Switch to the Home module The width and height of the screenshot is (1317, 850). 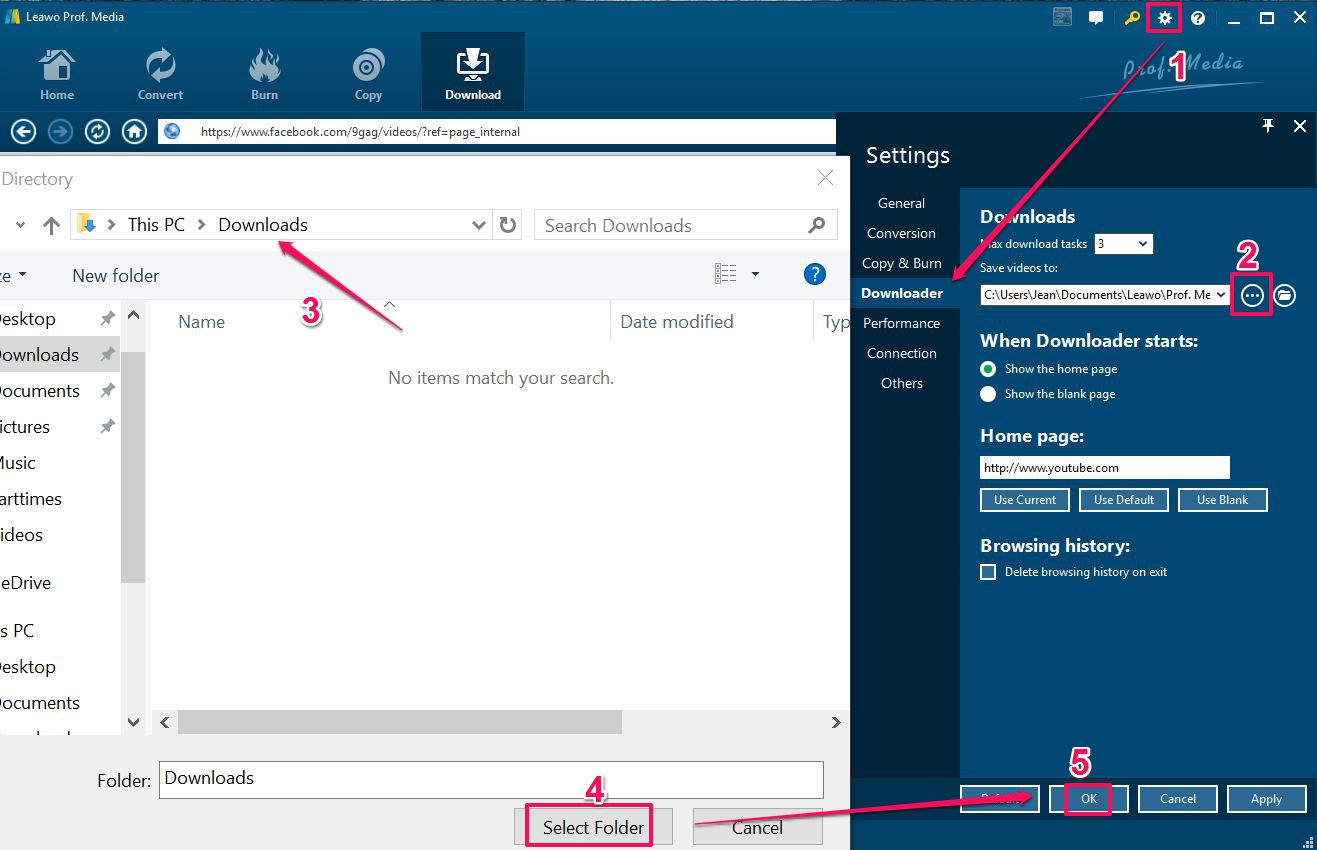[x=57, y=74]
